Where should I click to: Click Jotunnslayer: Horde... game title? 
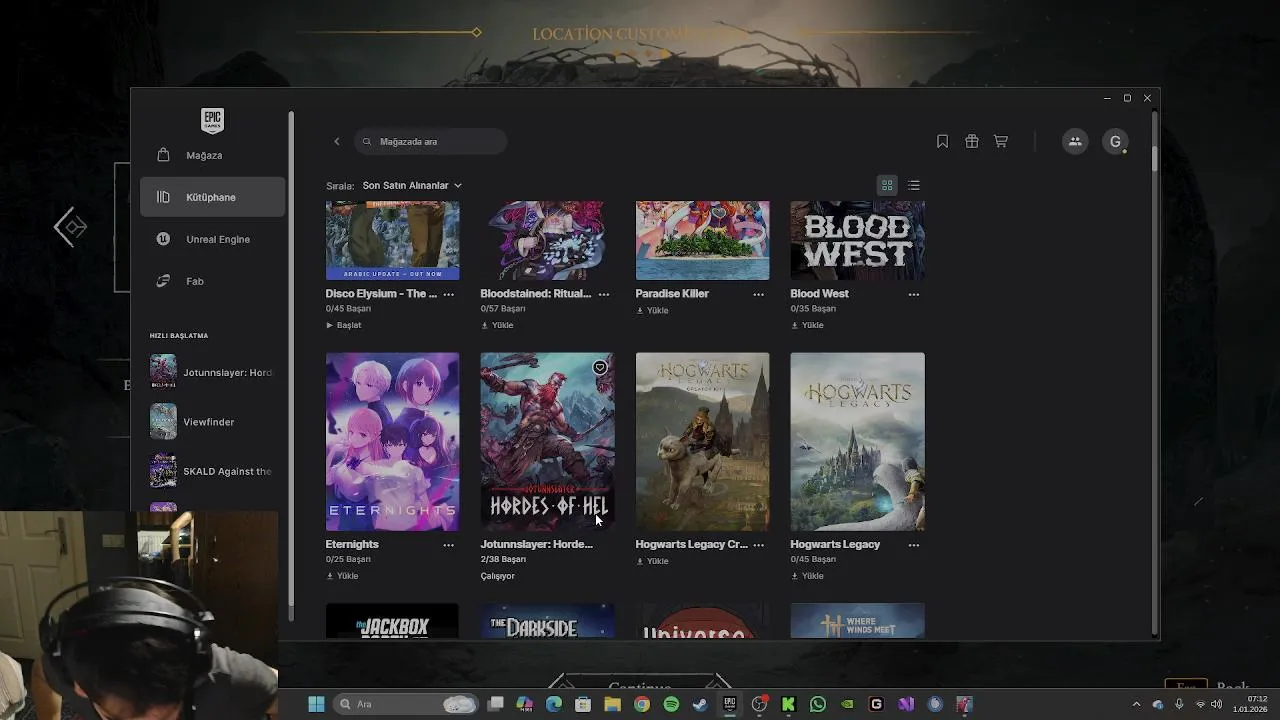(x=537, y=544)
